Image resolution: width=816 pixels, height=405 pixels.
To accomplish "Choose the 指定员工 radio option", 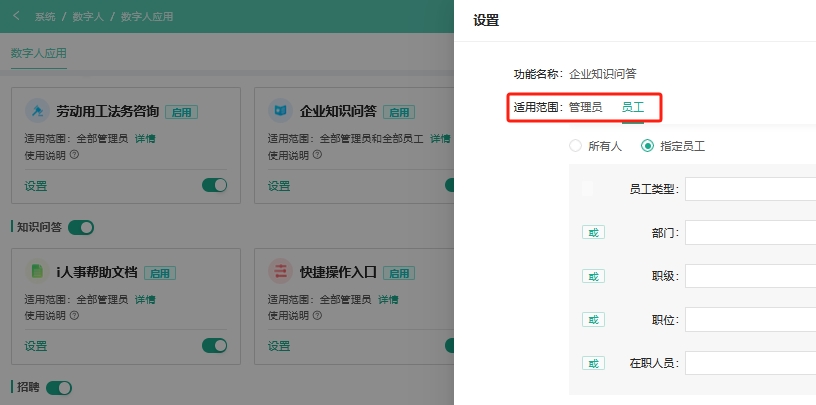I will coord(648,146).
